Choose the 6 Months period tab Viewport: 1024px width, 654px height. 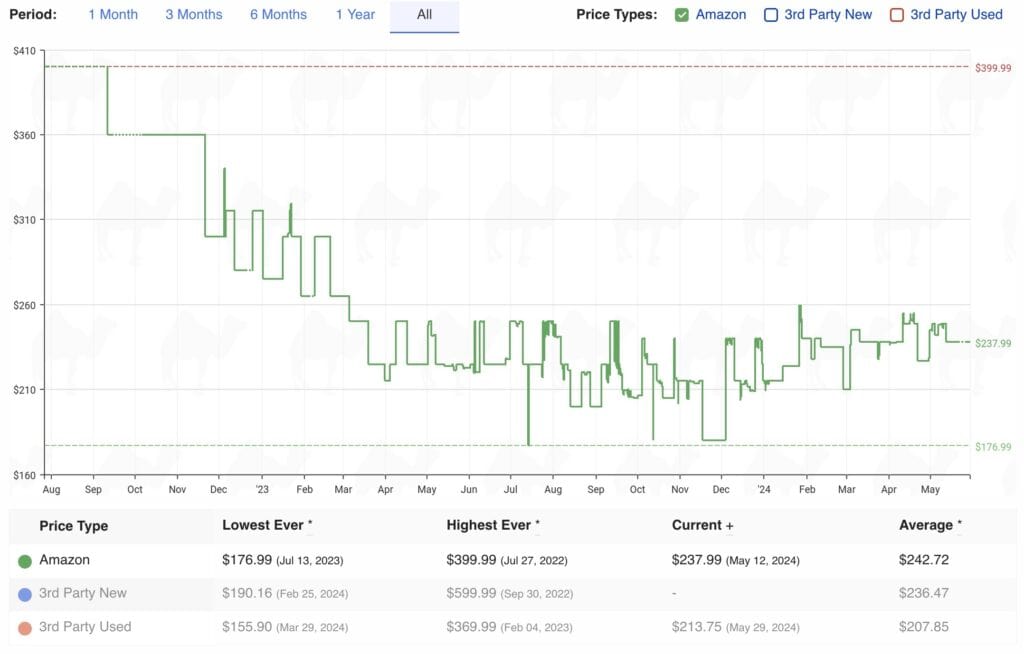pos(278,15)
